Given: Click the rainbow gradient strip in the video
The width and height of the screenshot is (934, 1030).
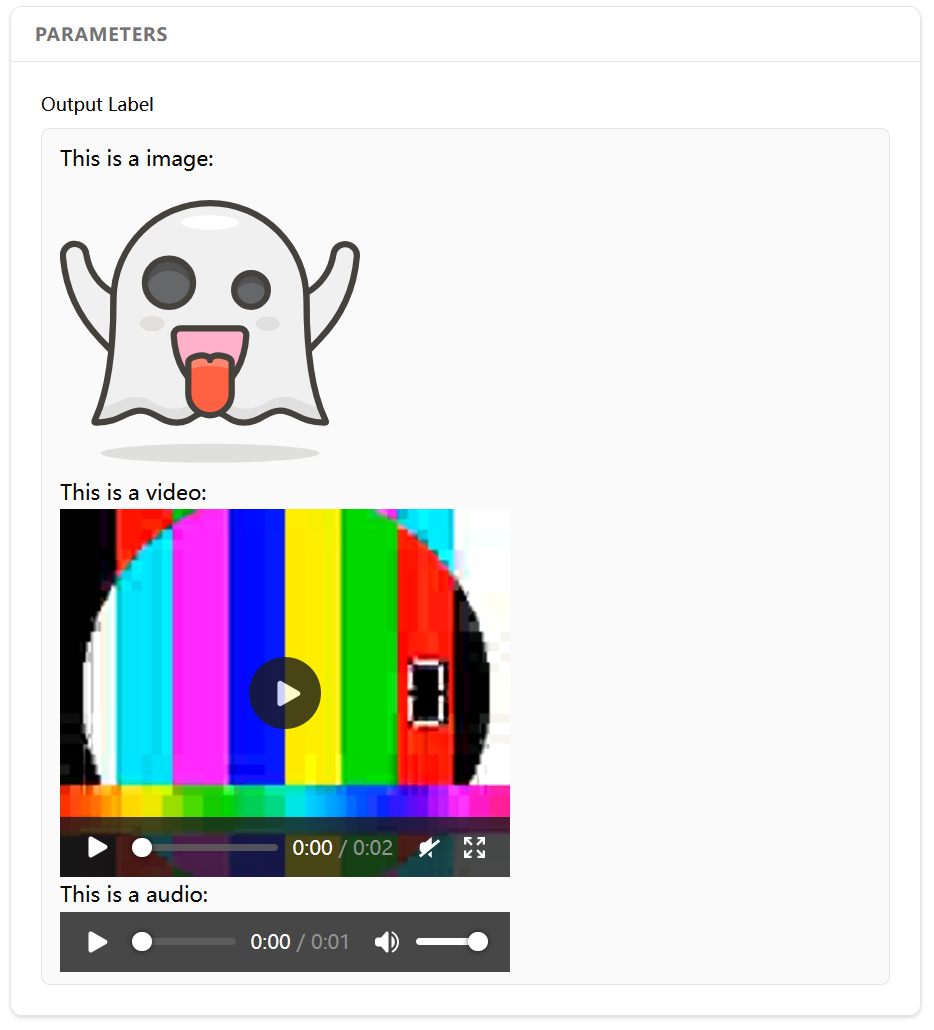Looking at the screenshot, I should (x=285, y=801).
